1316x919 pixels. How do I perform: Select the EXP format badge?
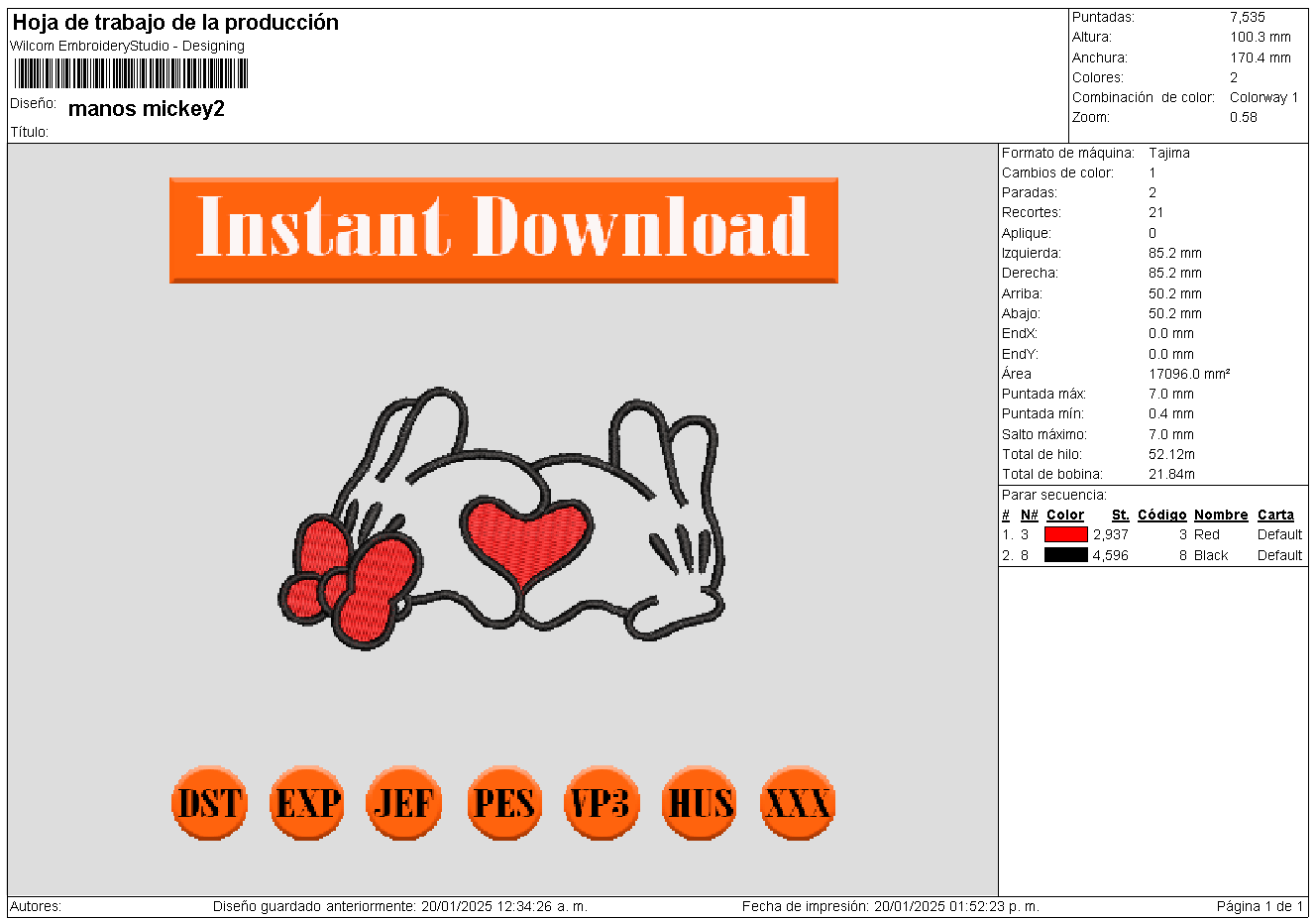point(307,803)
